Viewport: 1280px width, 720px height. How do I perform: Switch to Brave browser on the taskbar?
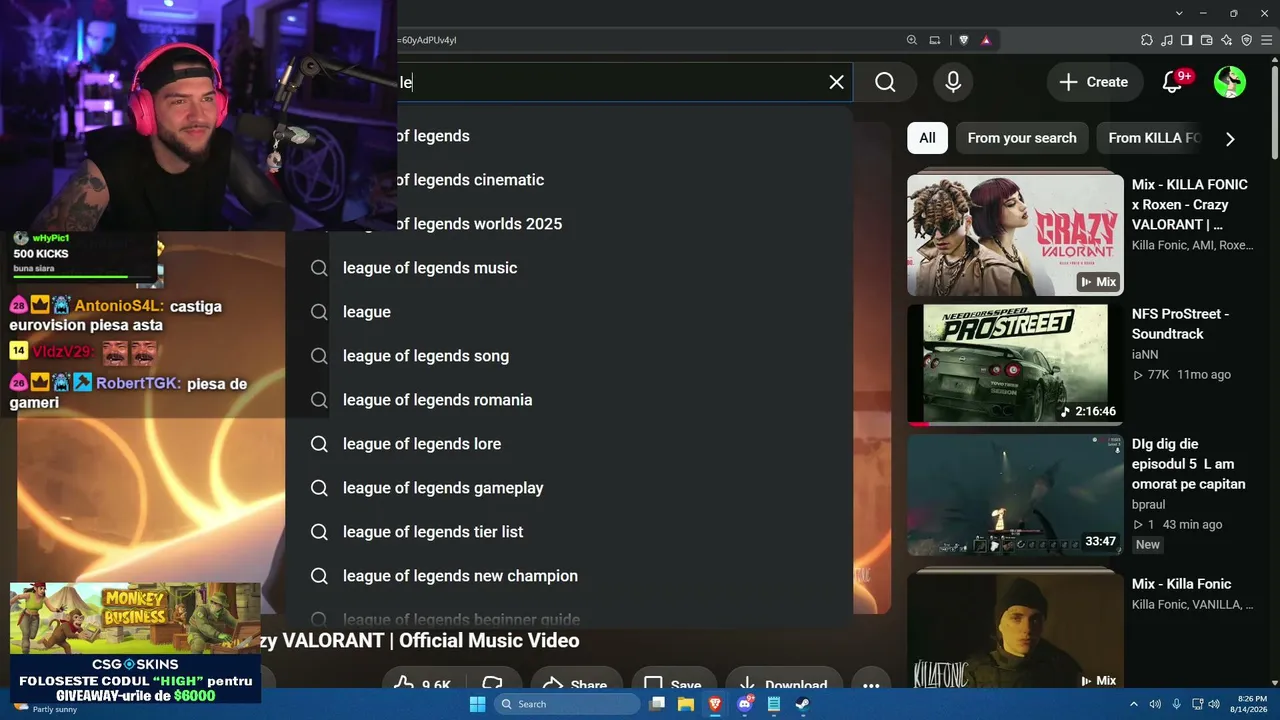click(715, 704)
